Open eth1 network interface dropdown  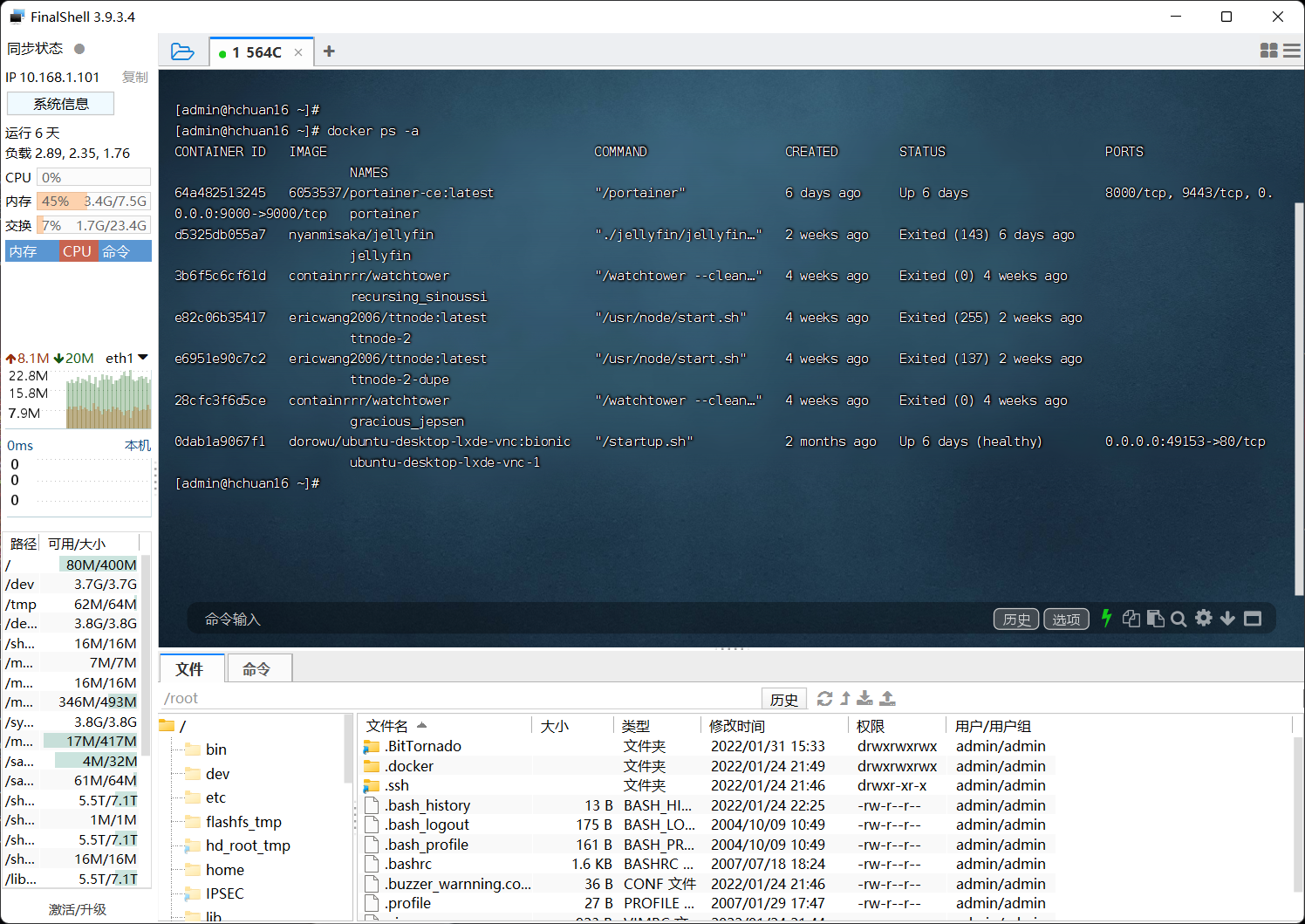pyautogui.click(x=126, y=358)
